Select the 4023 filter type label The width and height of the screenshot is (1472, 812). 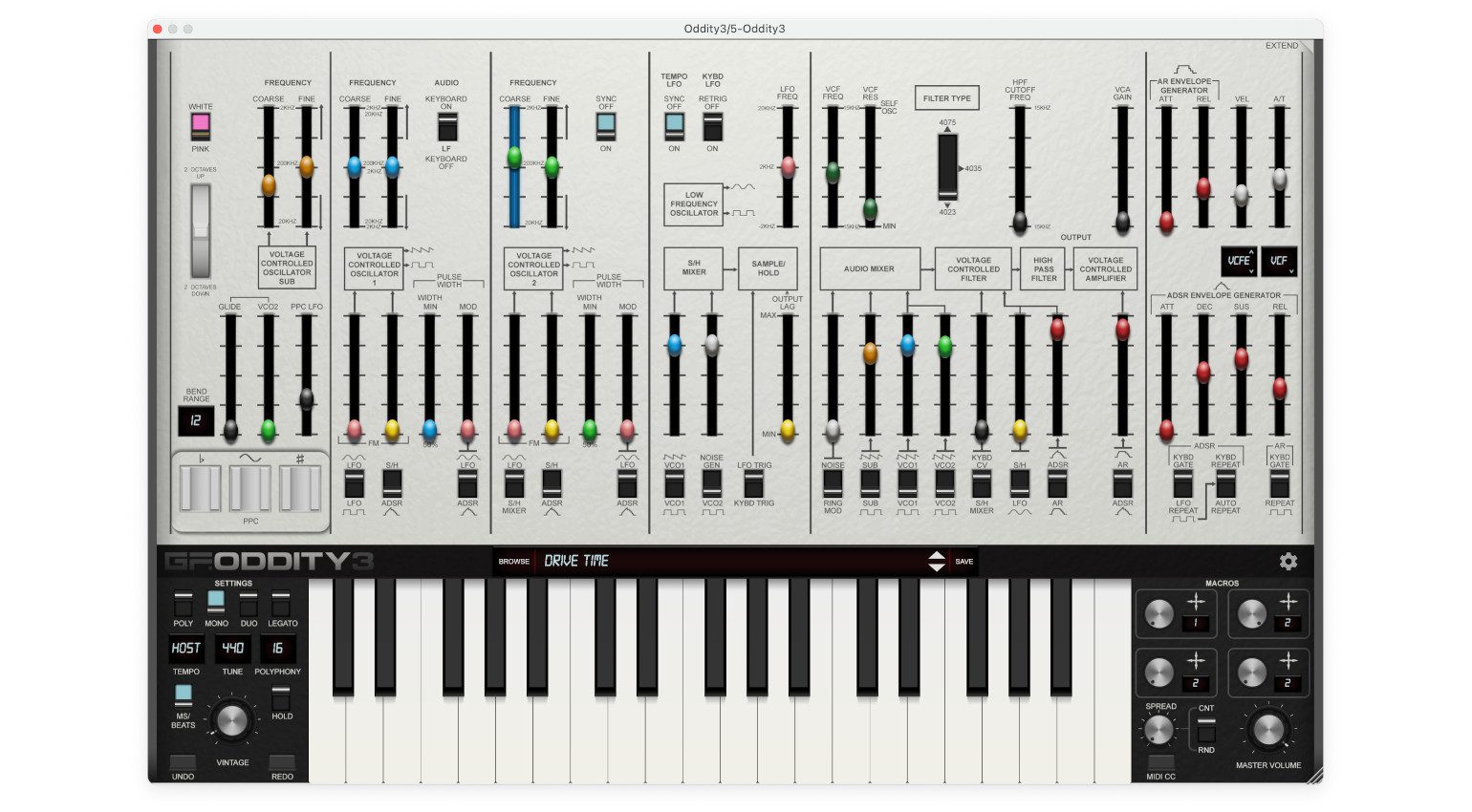pos(947,212)
